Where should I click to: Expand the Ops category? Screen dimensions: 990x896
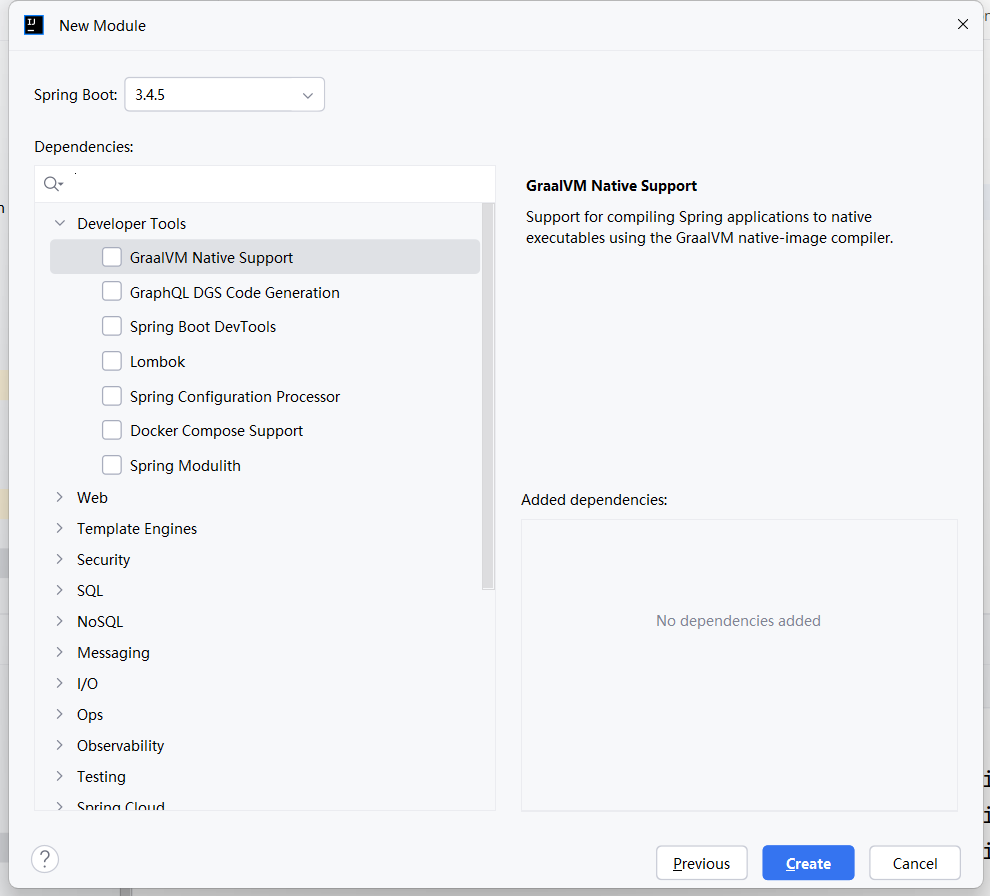(x=59, y=714)
